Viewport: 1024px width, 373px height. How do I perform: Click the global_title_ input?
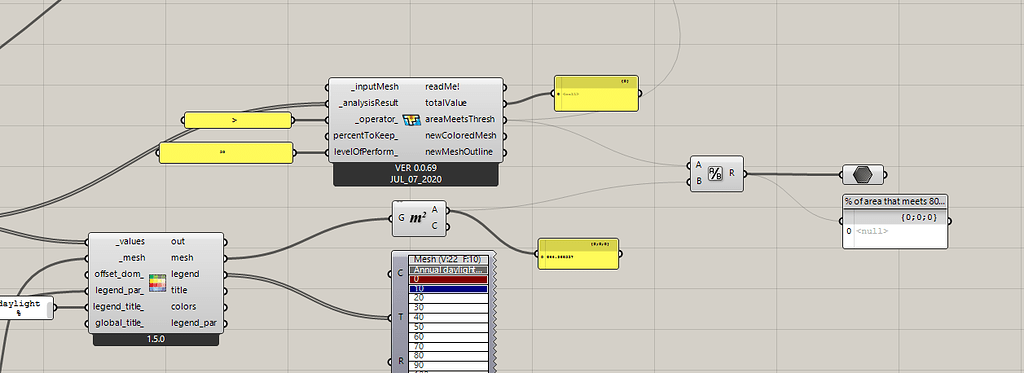[x=120, y=323]
